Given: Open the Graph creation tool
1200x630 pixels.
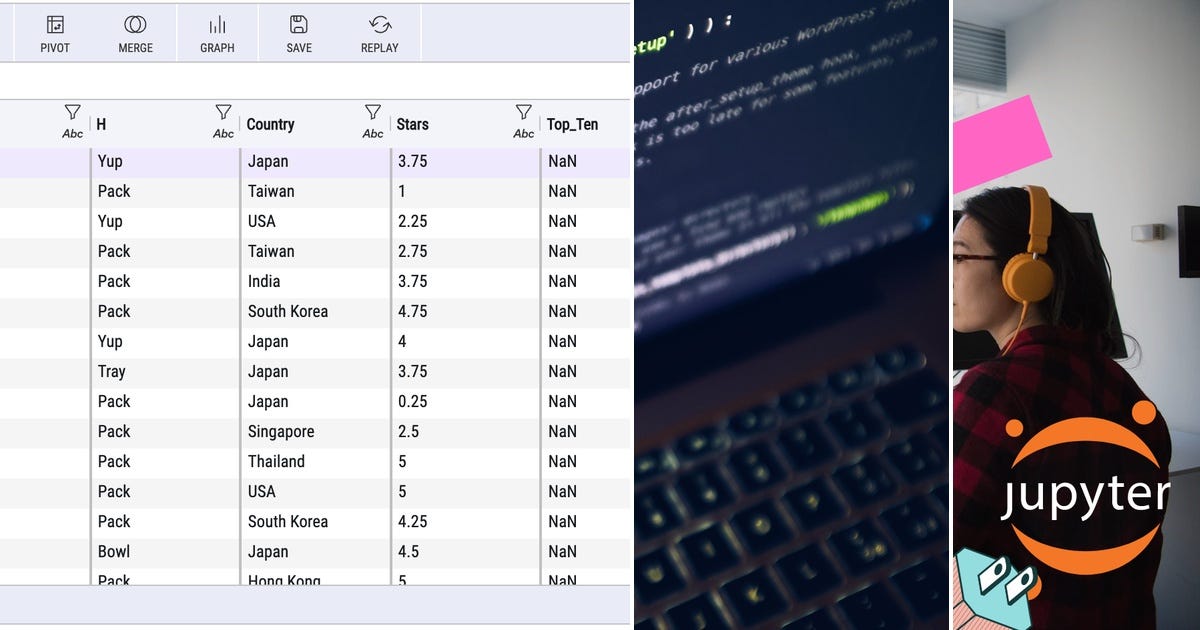Looking at the screenshot, I should point(217,32).
